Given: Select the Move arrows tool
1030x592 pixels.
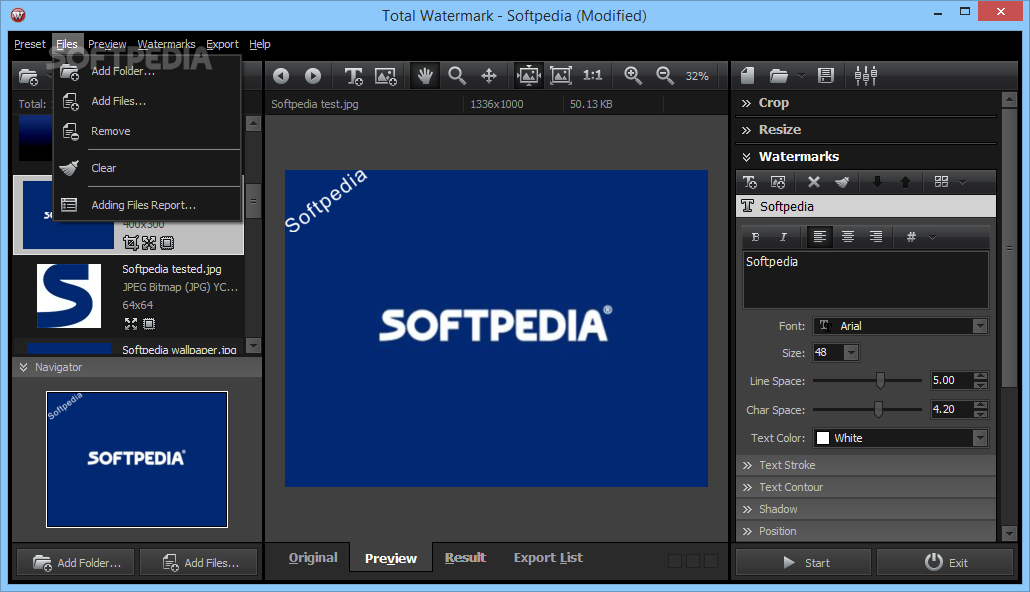Looking at the screenshot, I should coord(489,76).
